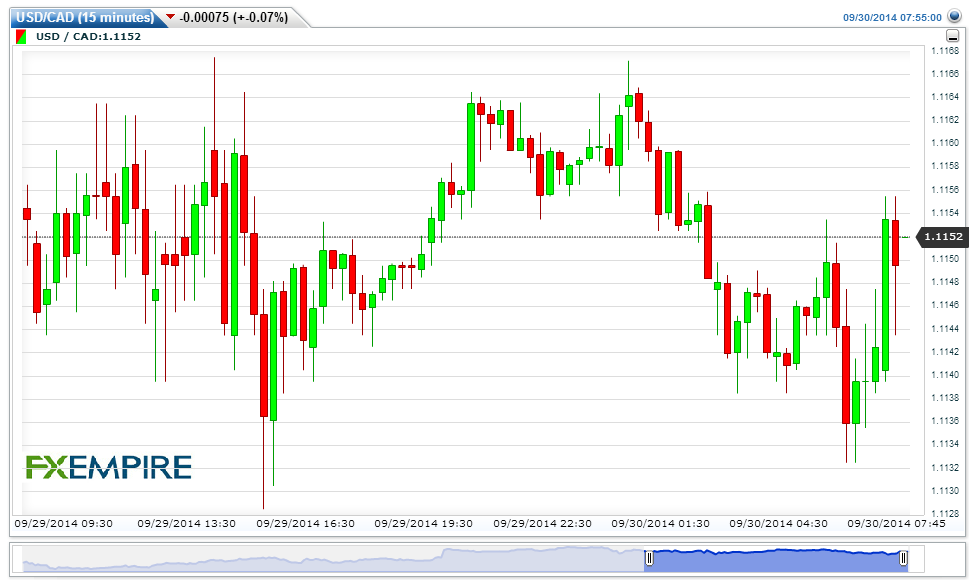Viewport: 976px width, 585px height.
Task: Click the 1.1140 price axis label
Action: 945,375
